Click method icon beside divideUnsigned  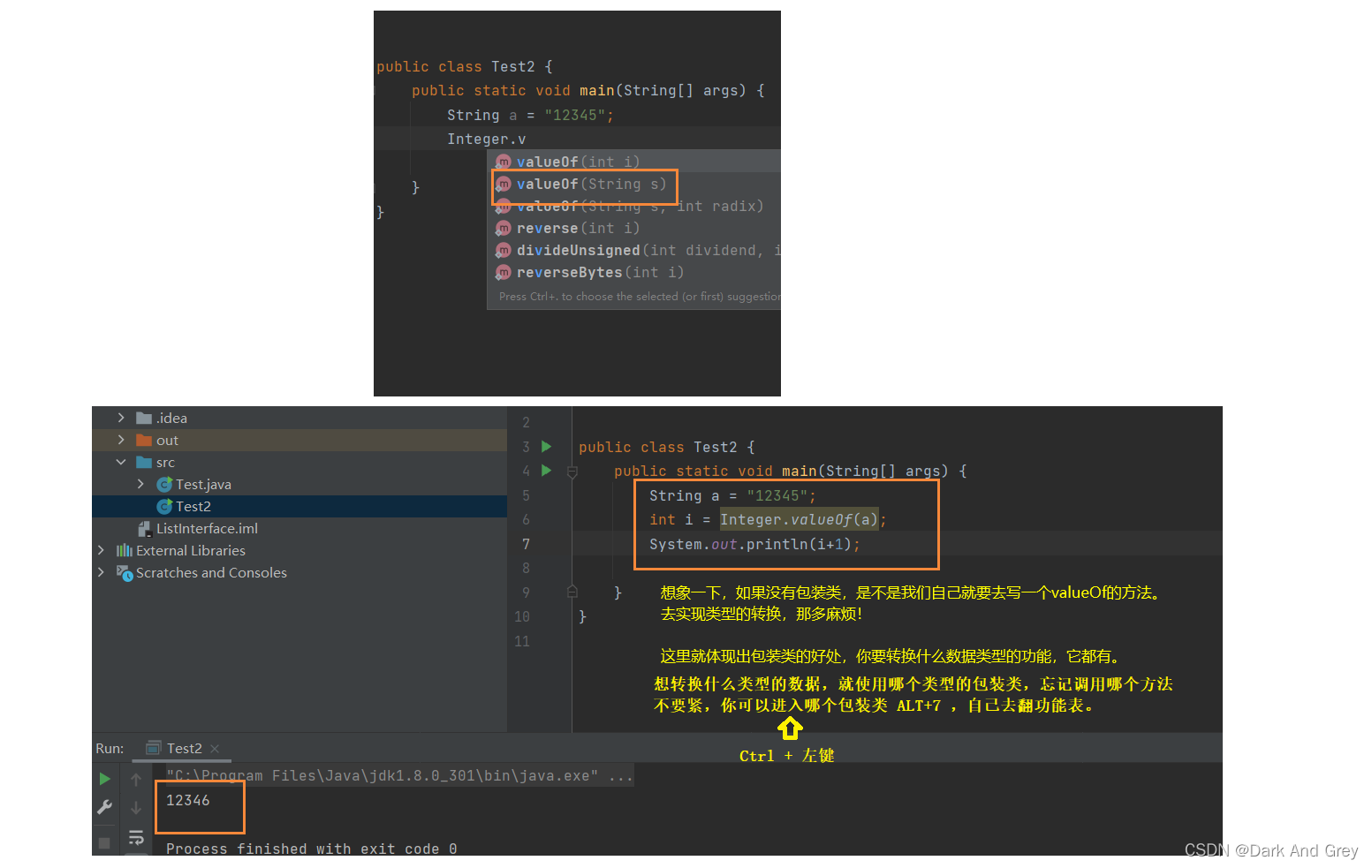click(504, 250)
